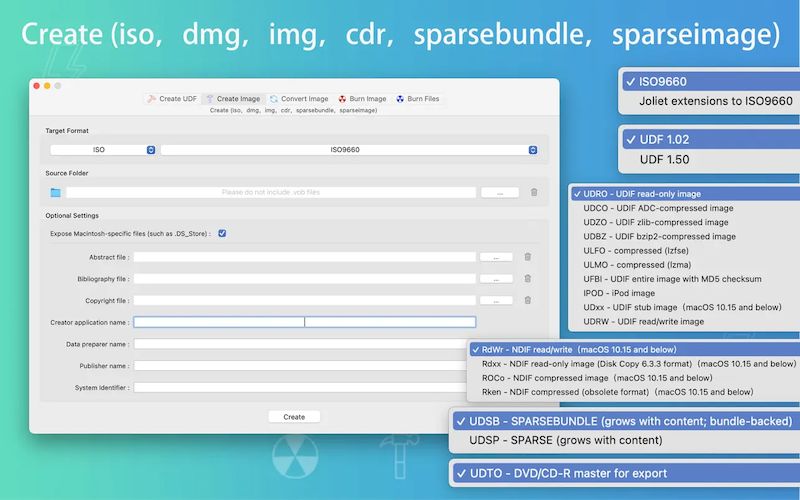Click the blue Source Folder icon
This screenshot has height=500, width=800.
click(x=56, y=192)
